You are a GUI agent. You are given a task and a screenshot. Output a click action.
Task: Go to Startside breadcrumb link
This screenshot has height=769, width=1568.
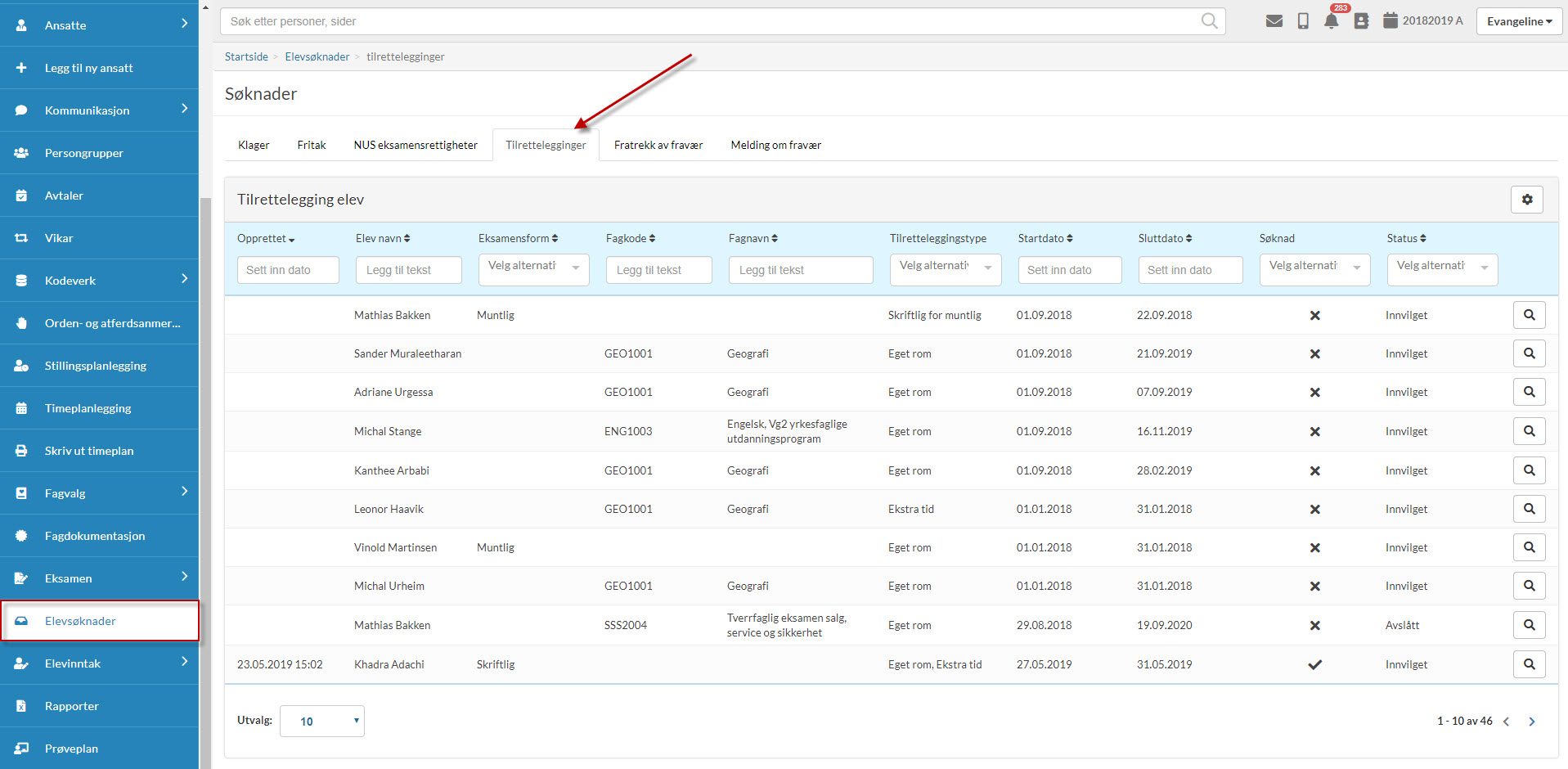246,56
